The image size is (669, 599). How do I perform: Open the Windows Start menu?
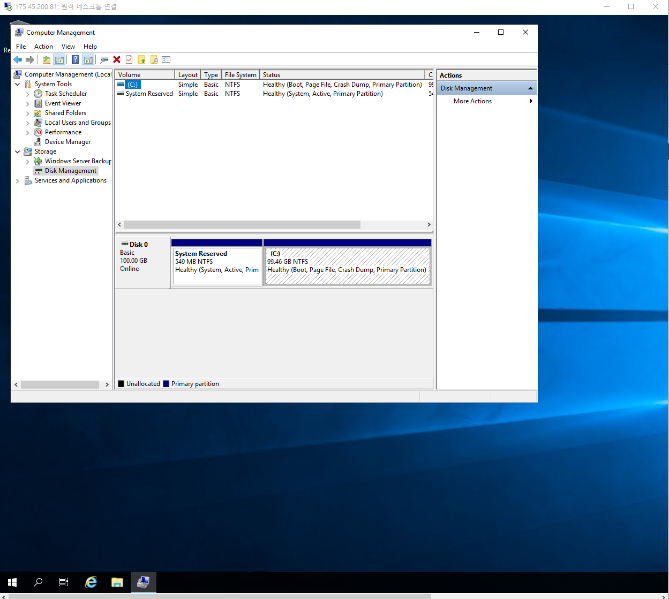pyautogui.click(x=12, y=582)
